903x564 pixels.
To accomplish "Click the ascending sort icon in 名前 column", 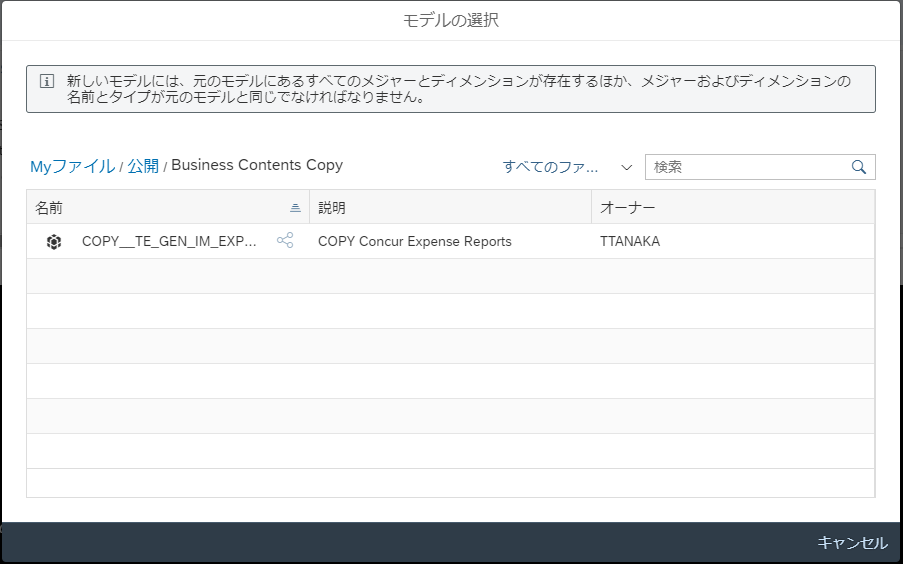I will point(295,208).
